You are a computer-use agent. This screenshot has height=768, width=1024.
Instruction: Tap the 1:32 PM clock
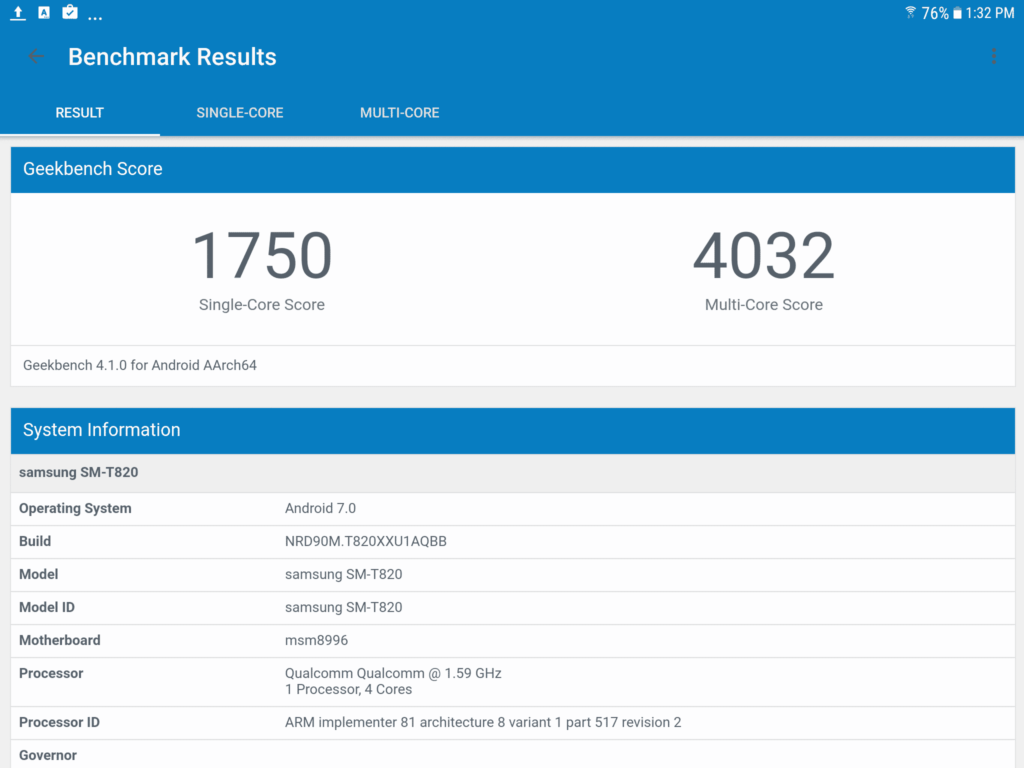point(990,13)
